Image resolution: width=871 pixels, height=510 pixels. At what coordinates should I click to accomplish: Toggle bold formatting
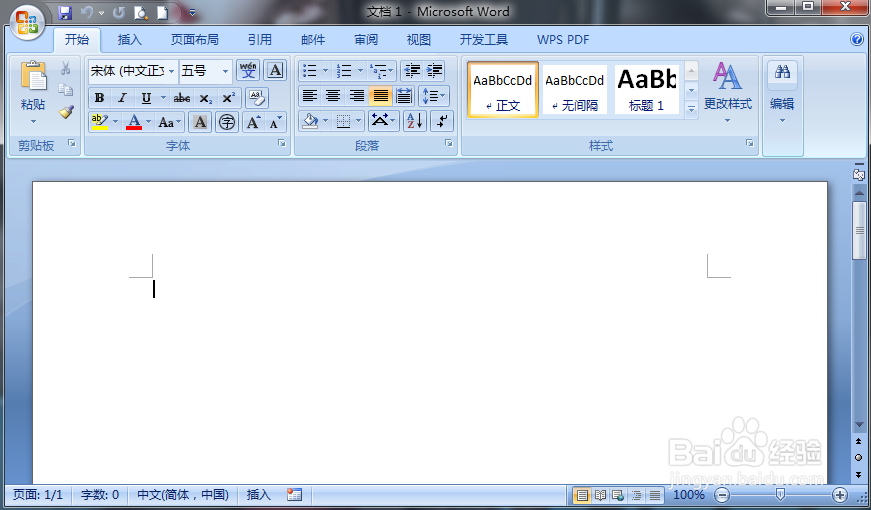point(99,98)
